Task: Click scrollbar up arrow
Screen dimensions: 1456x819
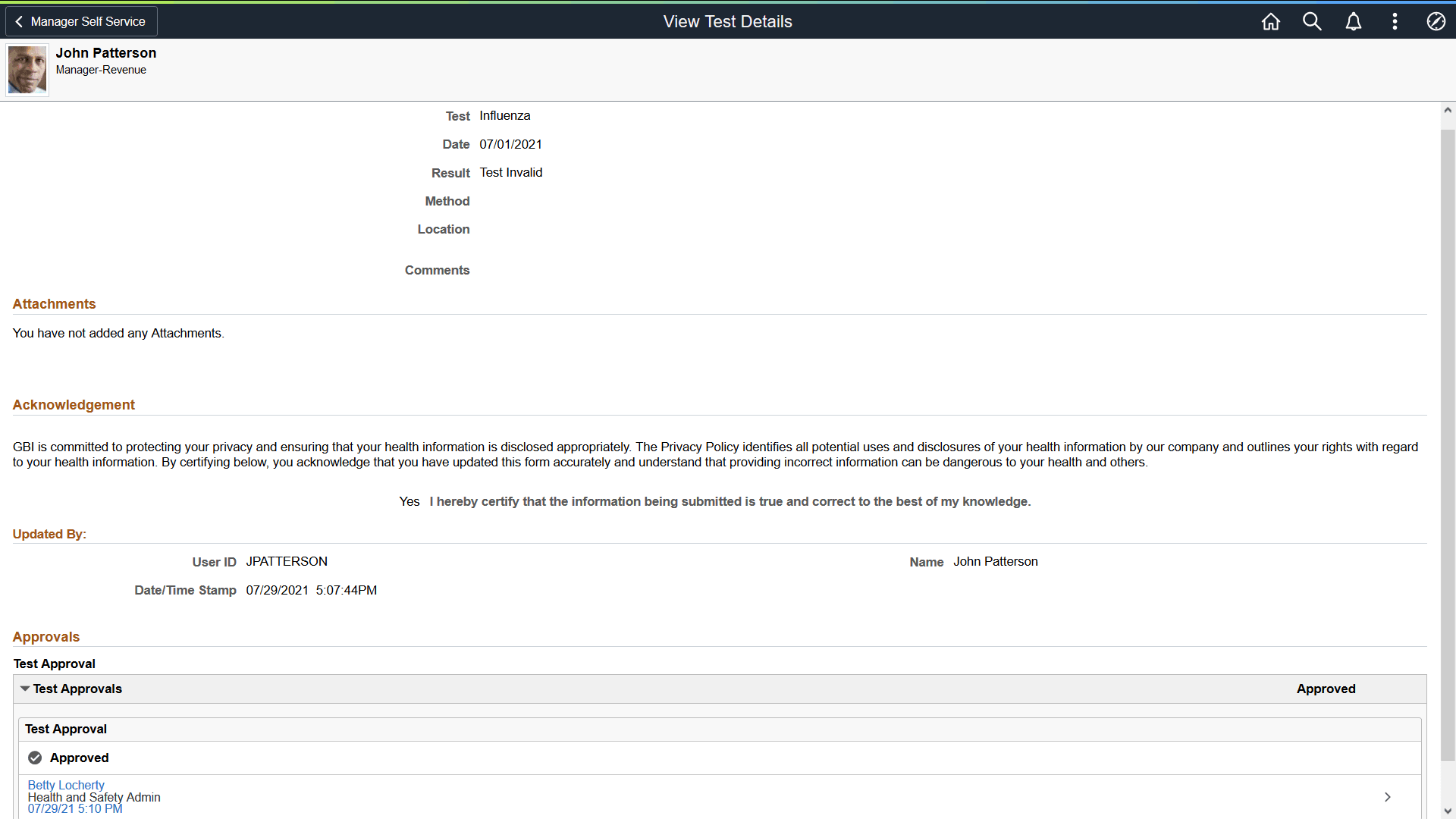Action: (1448, 110)
